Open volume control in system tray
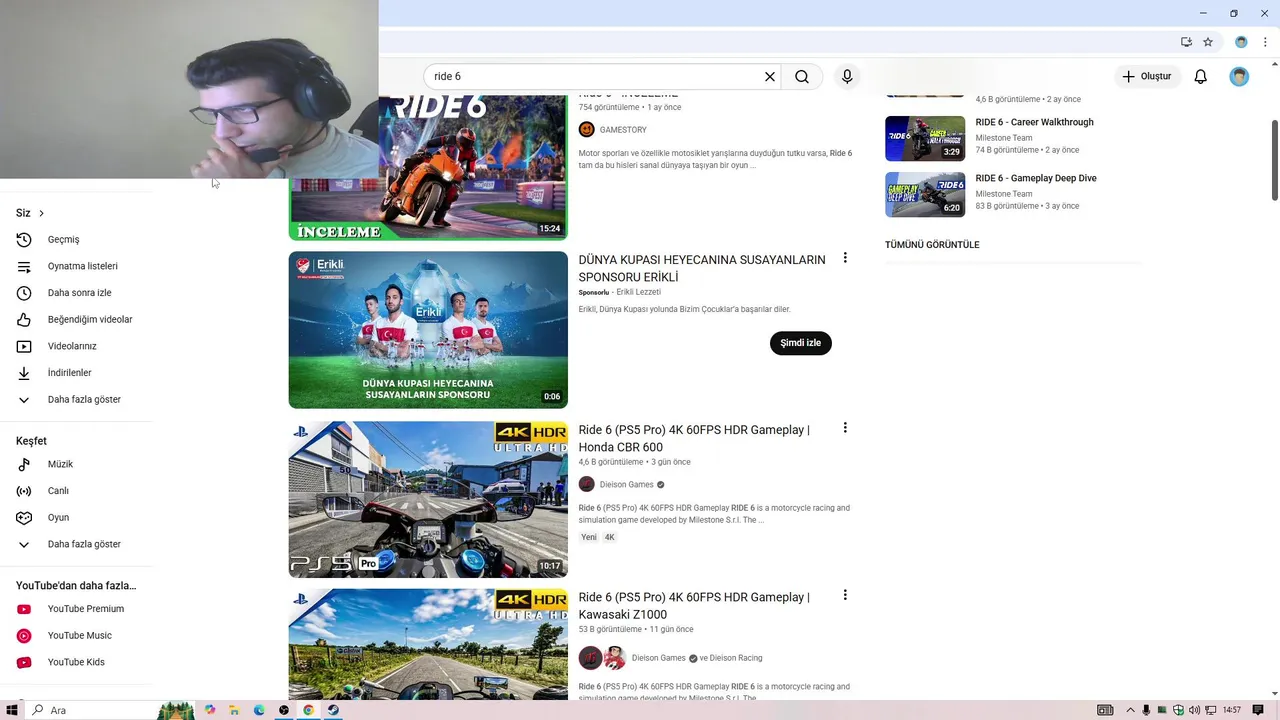Screen dimensions: 1280x720 tap(1195, 710)
